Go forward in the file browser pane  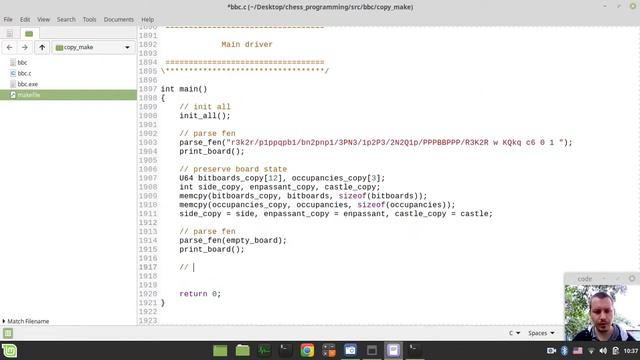[x=25, y=47]
